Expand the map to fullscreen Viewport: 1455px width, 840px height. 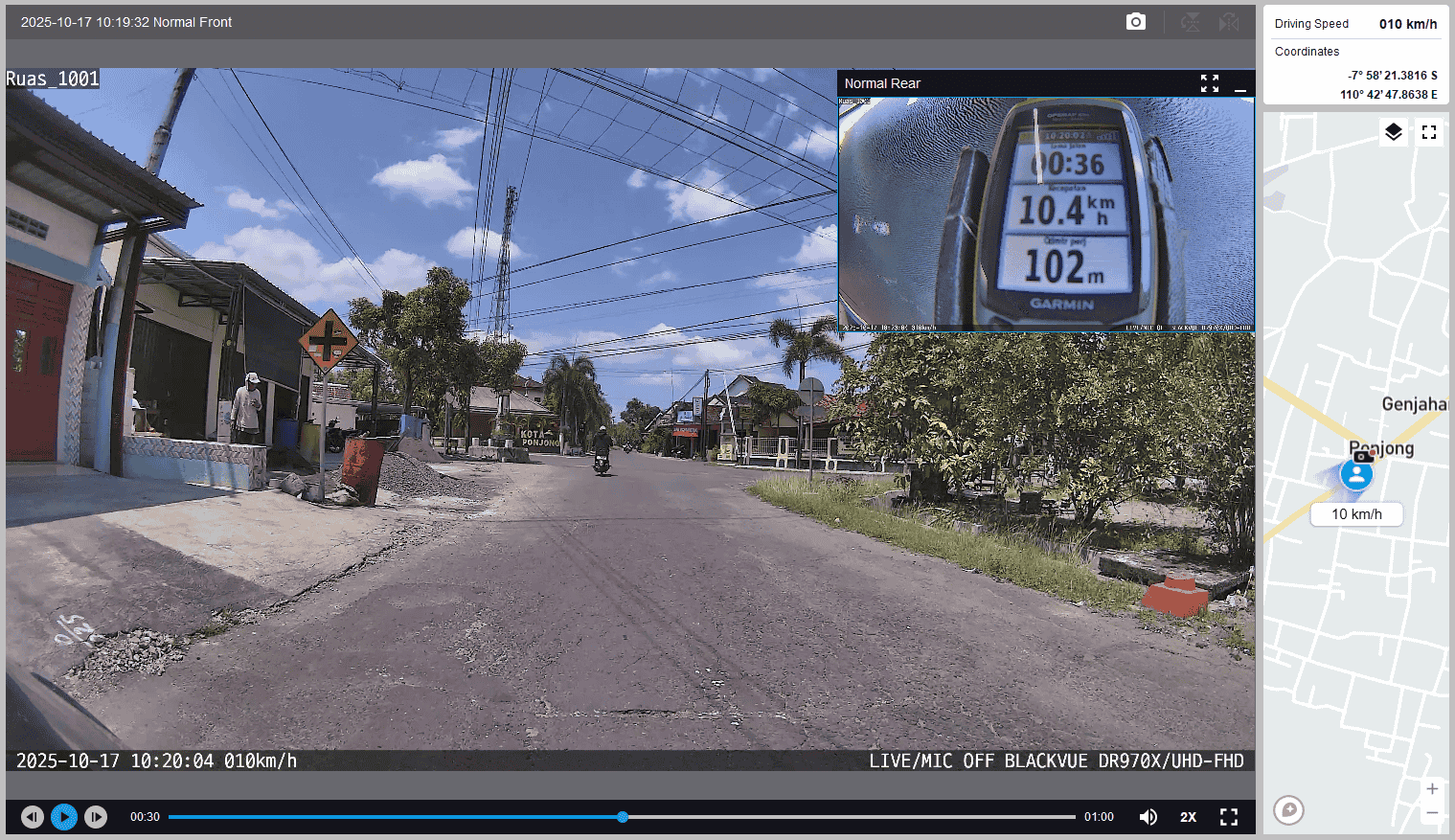click(1429, 132)
